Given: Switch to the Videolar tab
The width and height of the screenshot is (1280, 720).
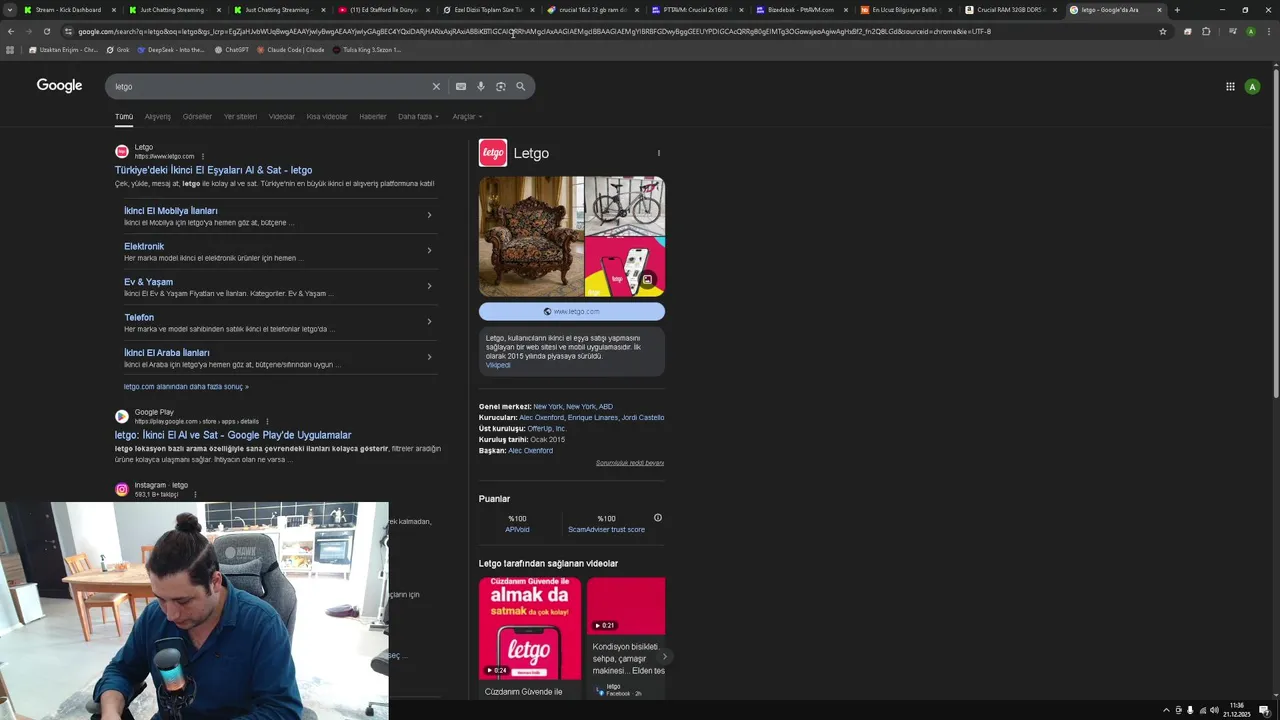Looking at the screenshot, I should (x=282, y=117).
